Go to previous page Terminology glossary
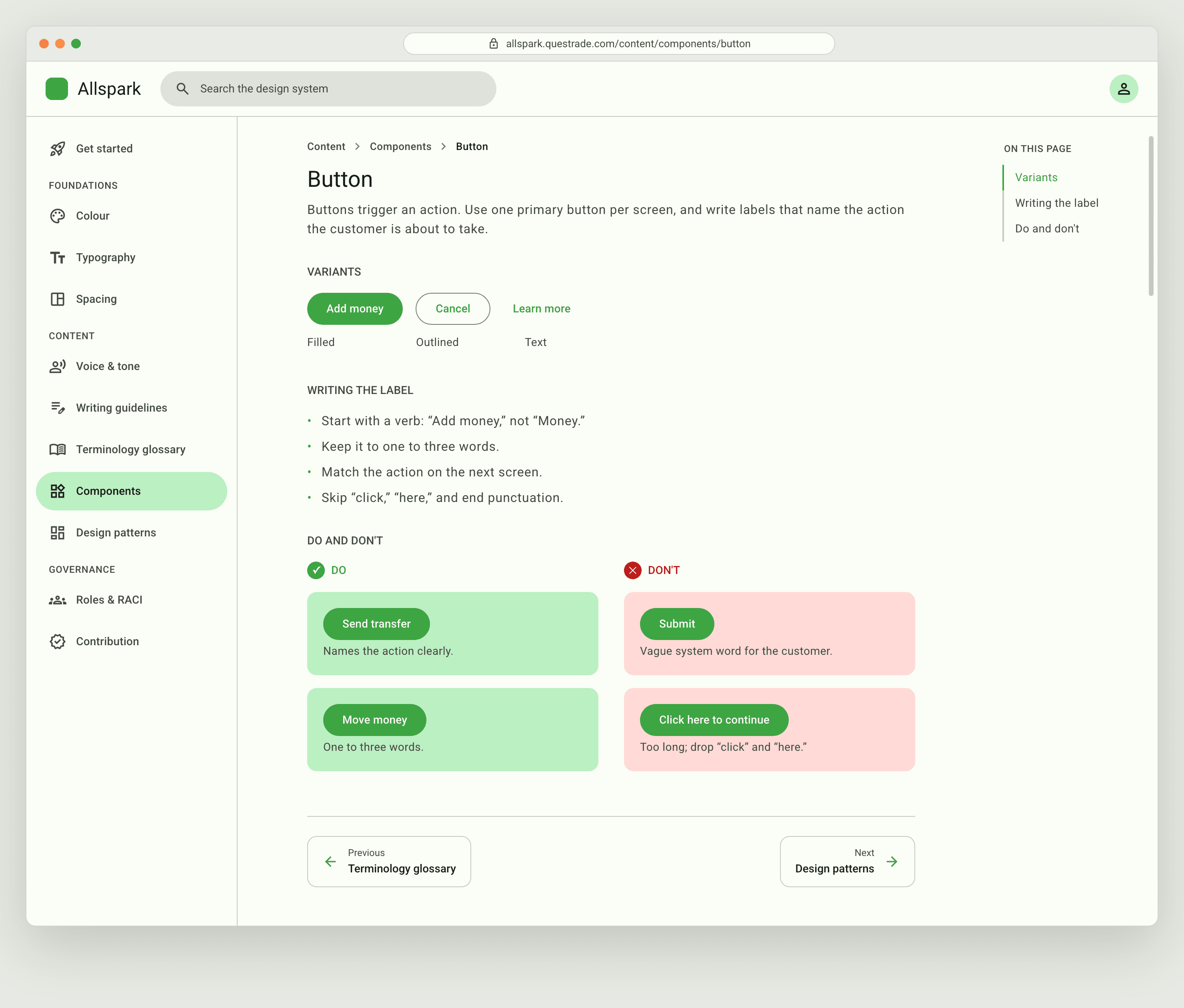The width and height of the screenshot is (1184, 1008). [x=388, y=861]
